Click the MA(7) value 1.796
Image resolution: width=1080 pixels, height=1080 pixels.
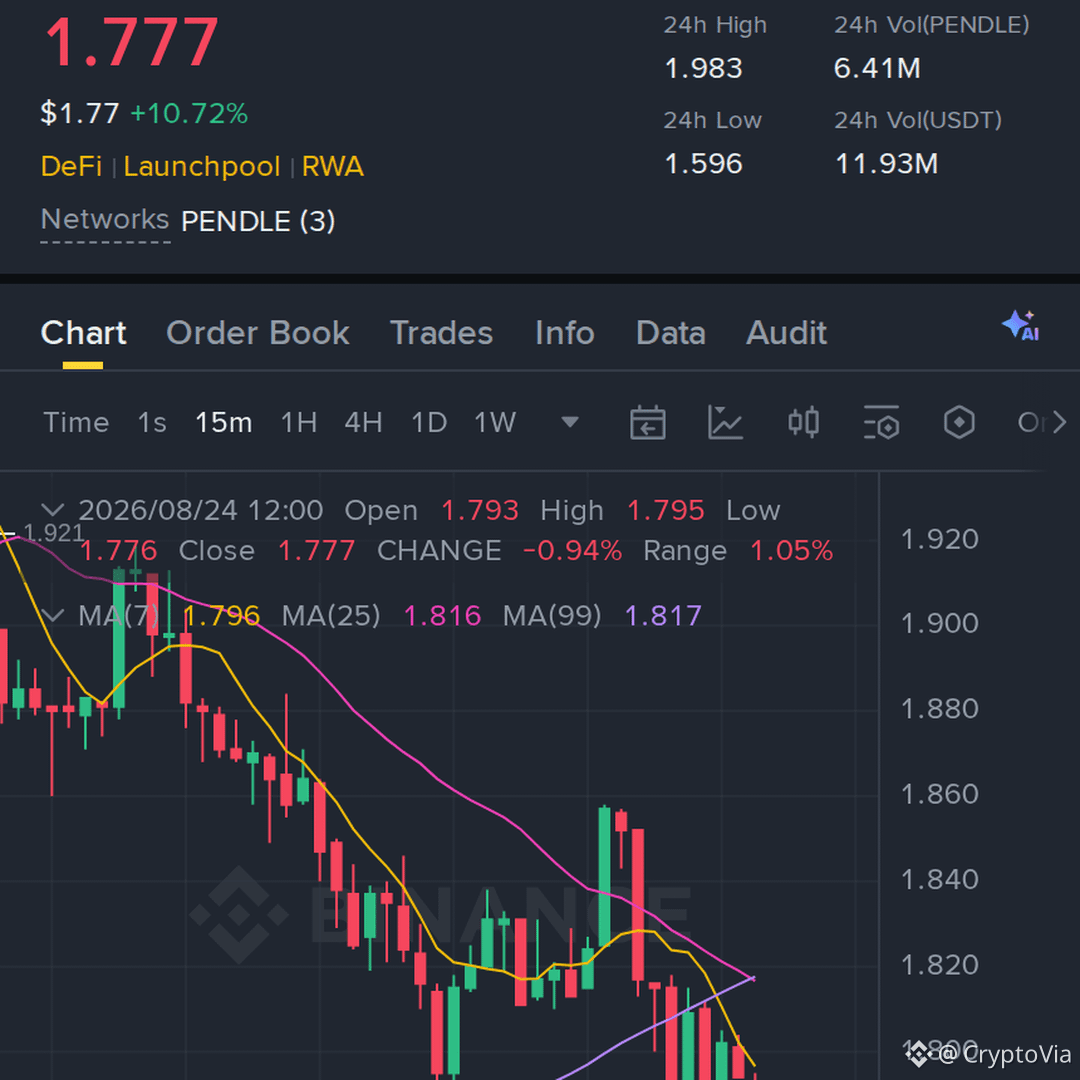222,616
